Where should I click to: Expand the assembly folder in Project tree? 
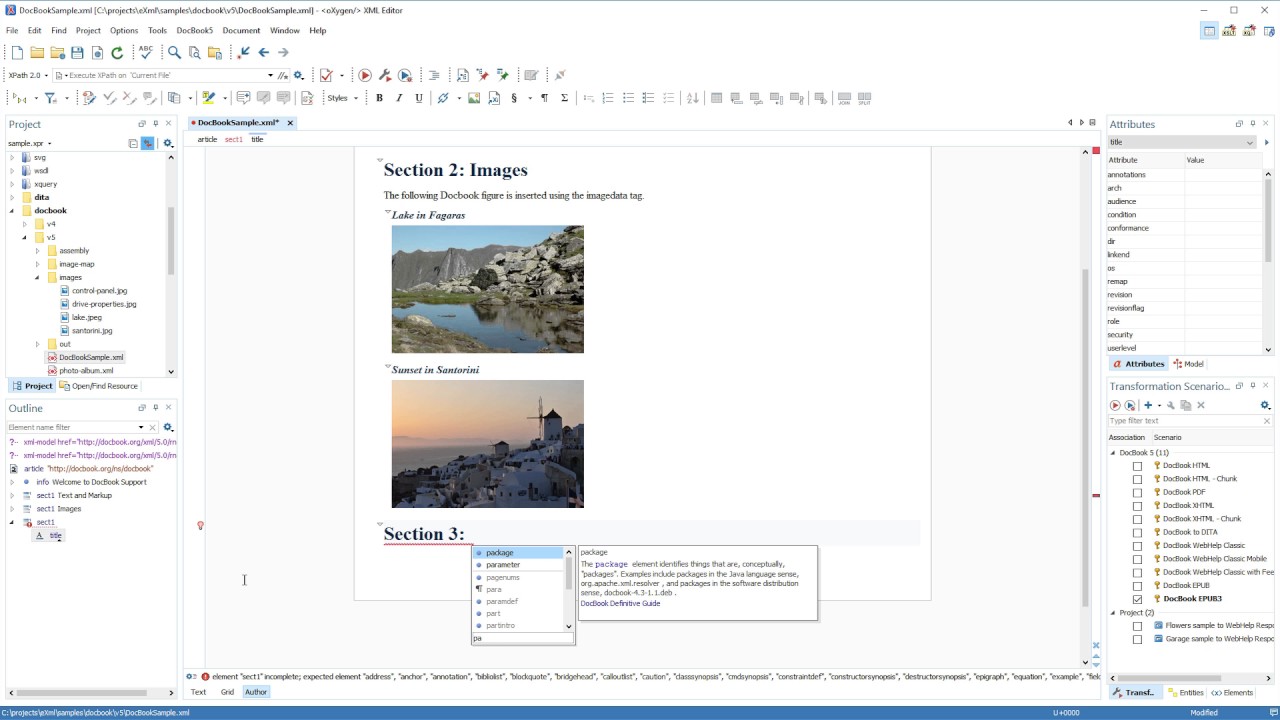click(x=38, y=251)
